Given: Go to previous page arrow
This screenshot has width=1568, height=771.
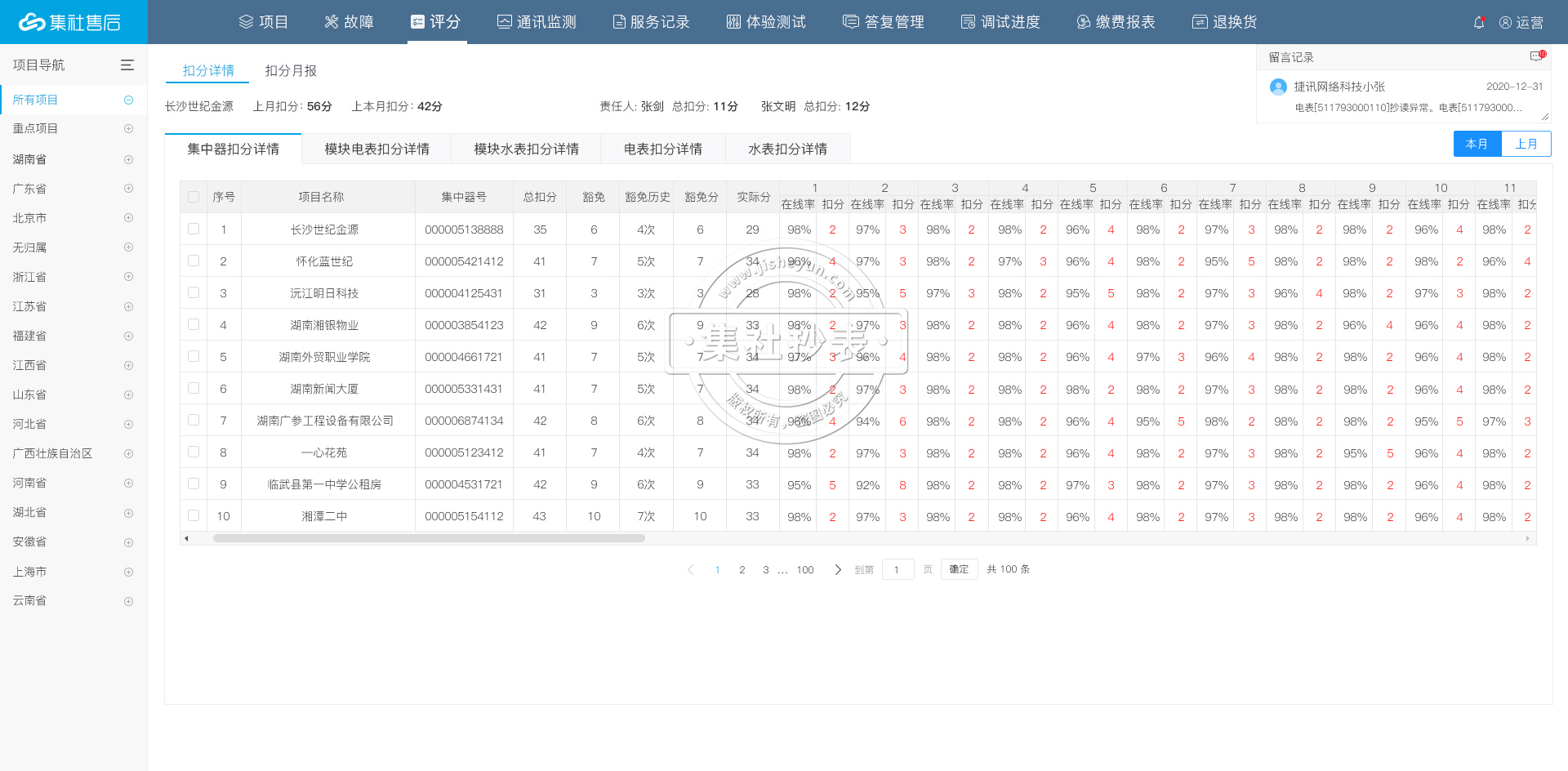Looking at the screenshot, I should click(691, 569).
